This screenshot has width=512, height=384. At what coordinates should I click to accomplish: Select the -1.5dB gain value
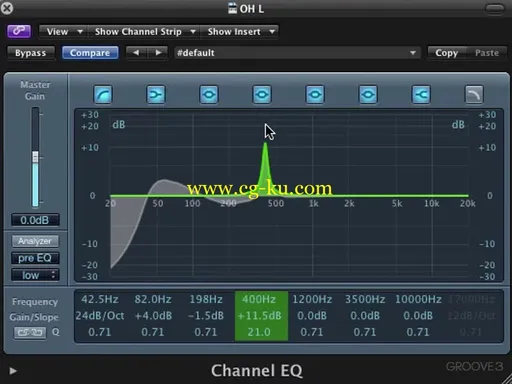point(206,315)
